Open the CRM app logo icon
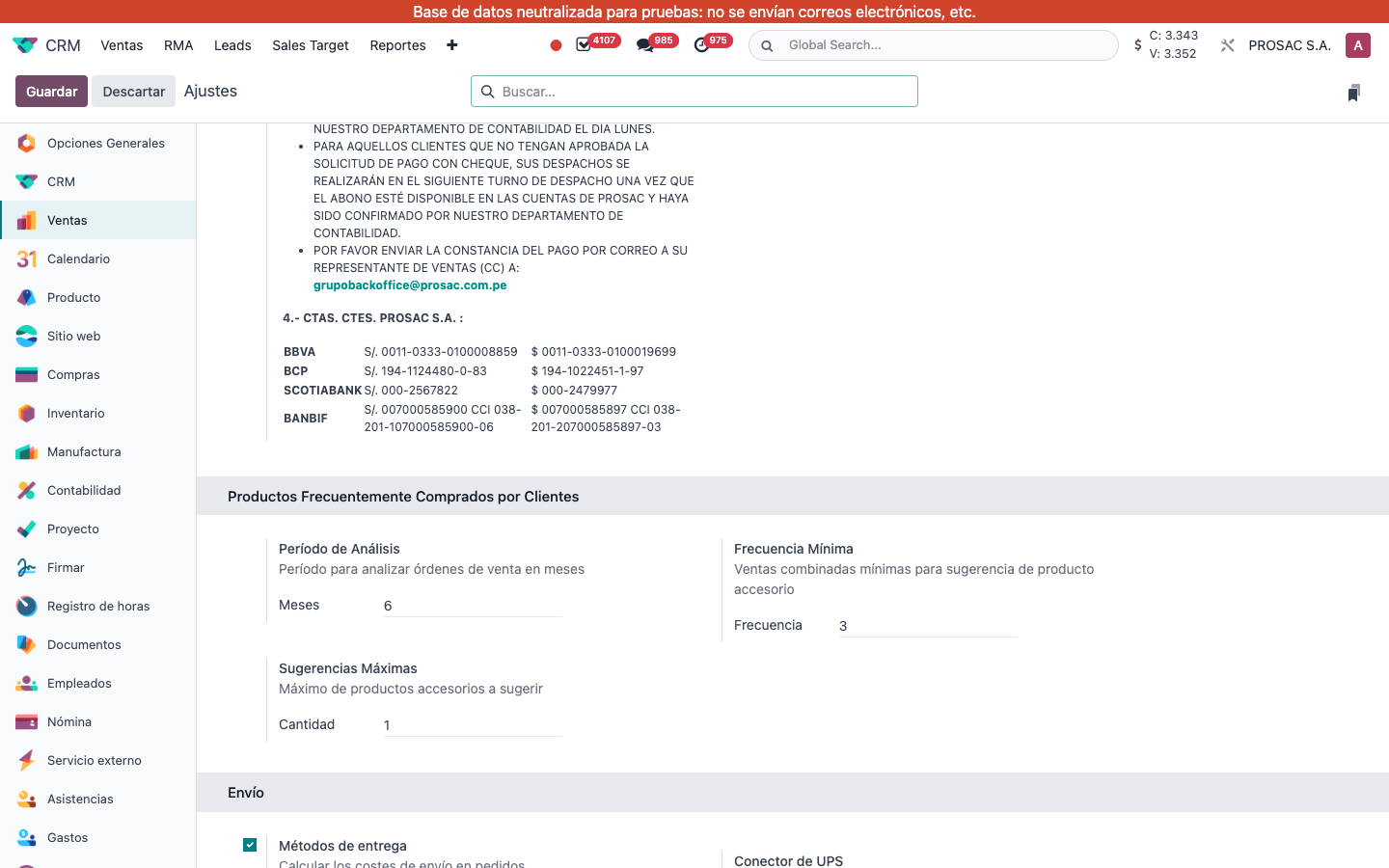 [25, 45]
